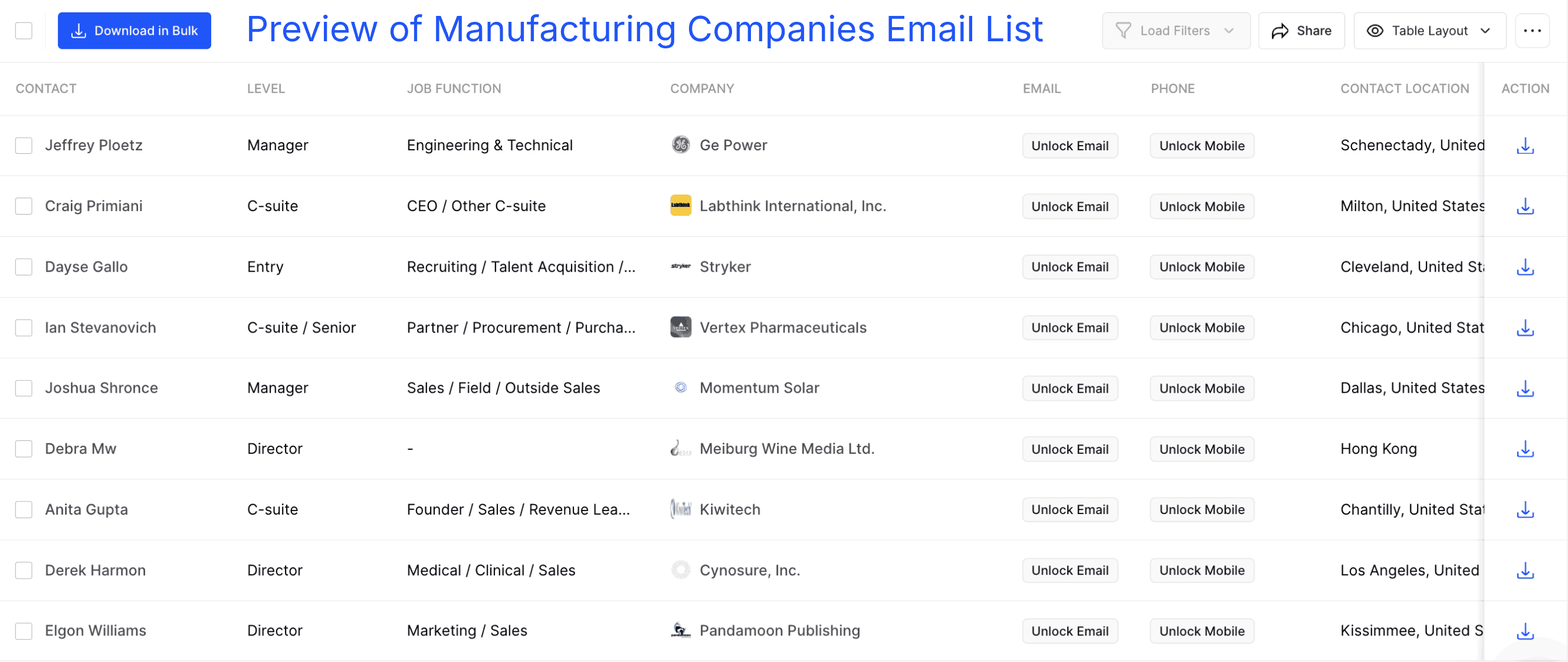
Task: Click the Download in Bulk button
Action: coord(135,31)
